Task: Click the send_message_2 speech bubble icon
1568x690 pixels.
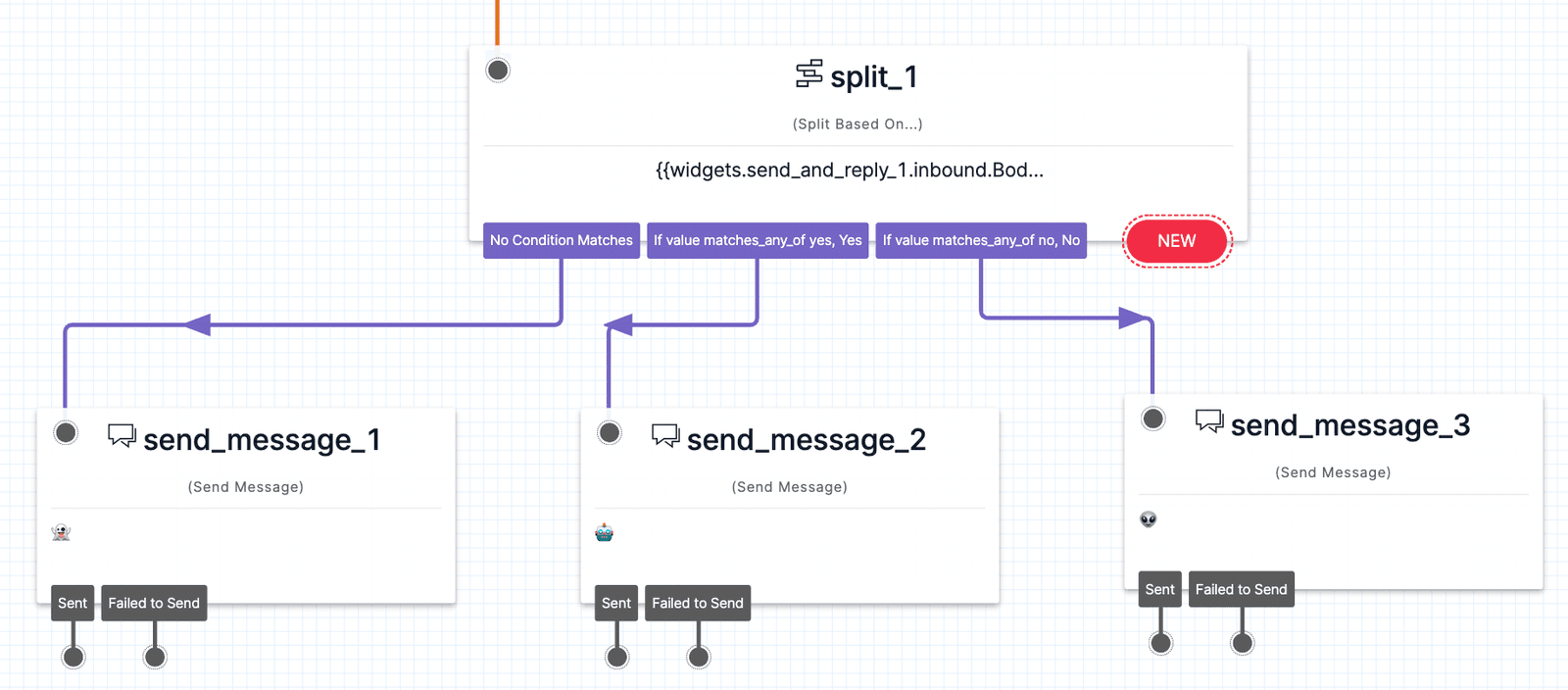Action: [665, 436]
